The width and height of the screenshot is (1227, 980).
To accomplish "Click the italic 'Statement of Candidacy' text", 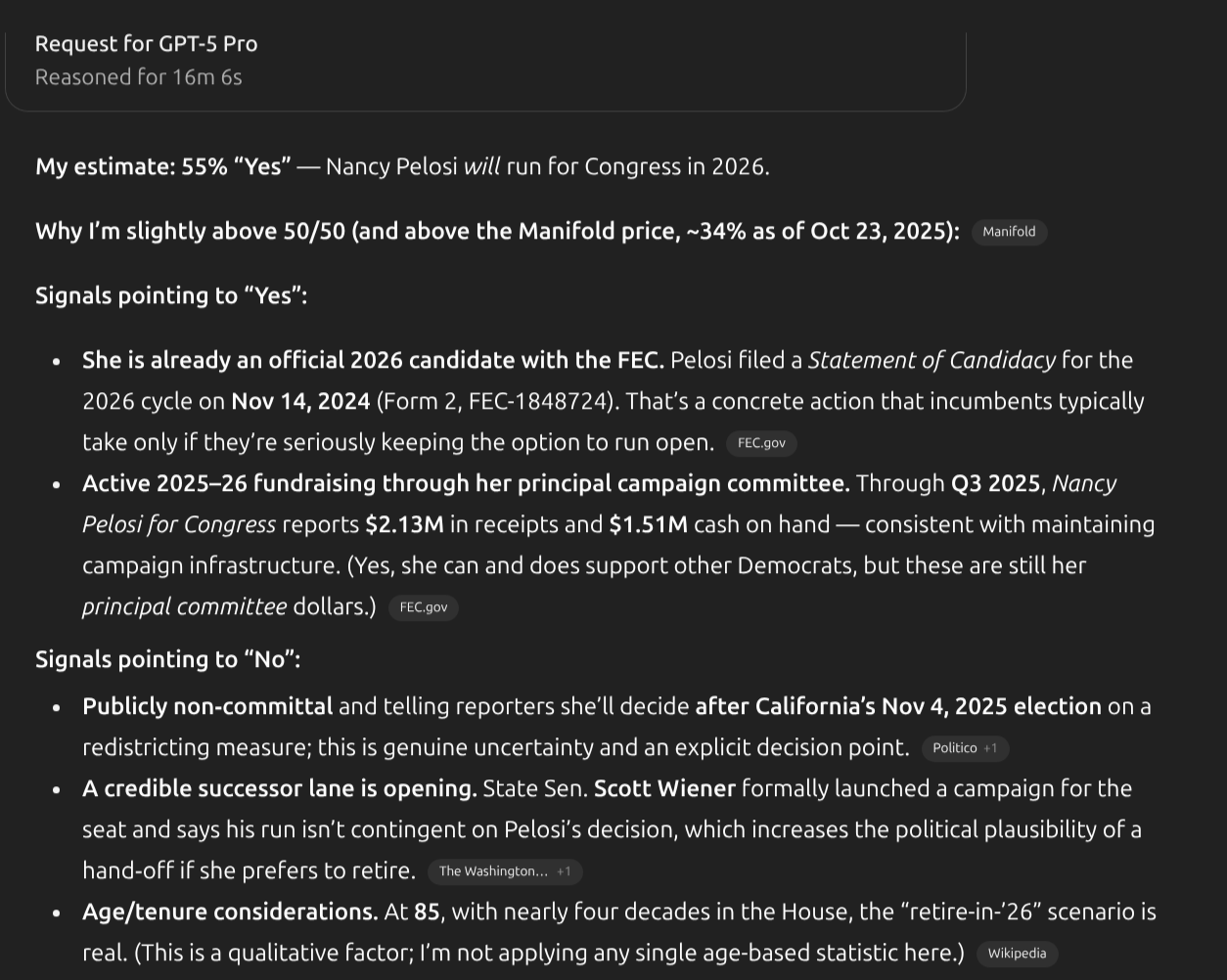I will click(932, 360).
